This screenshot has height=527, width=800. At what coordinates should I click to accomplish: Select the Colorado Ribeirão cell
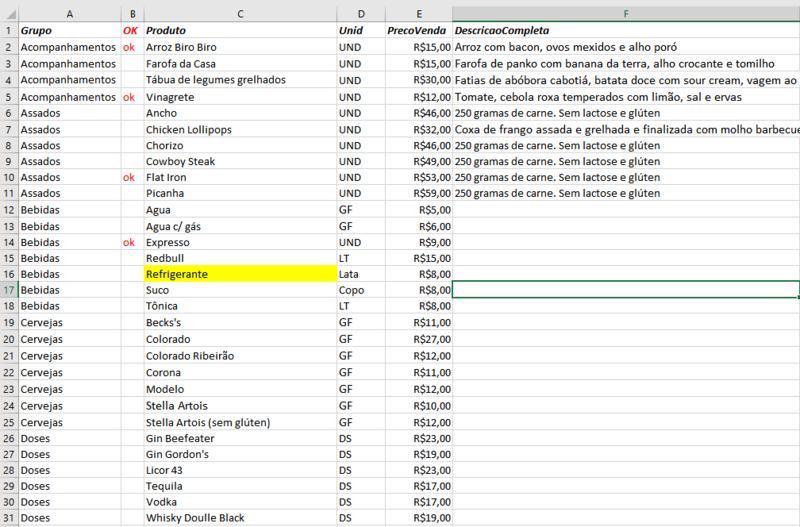[x=240, y=356]
